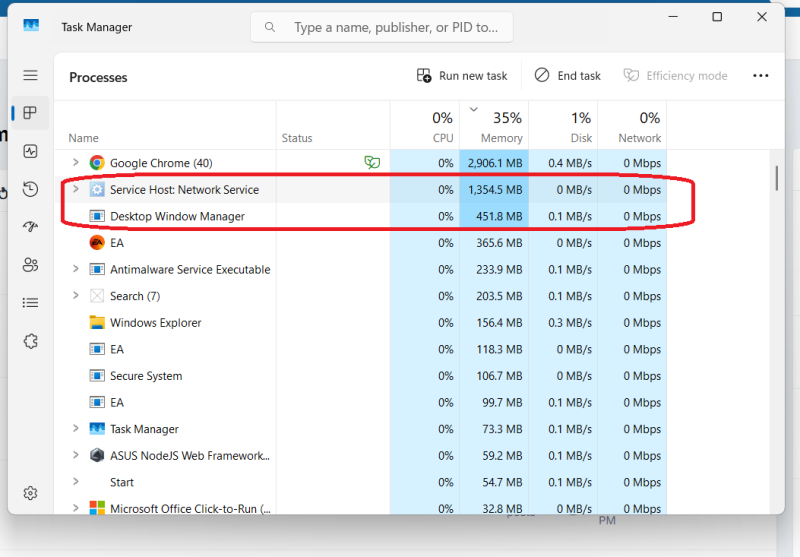The image size is (800, 557).
Task: Open Task Manager settings gear
Action: coord(30,493)
